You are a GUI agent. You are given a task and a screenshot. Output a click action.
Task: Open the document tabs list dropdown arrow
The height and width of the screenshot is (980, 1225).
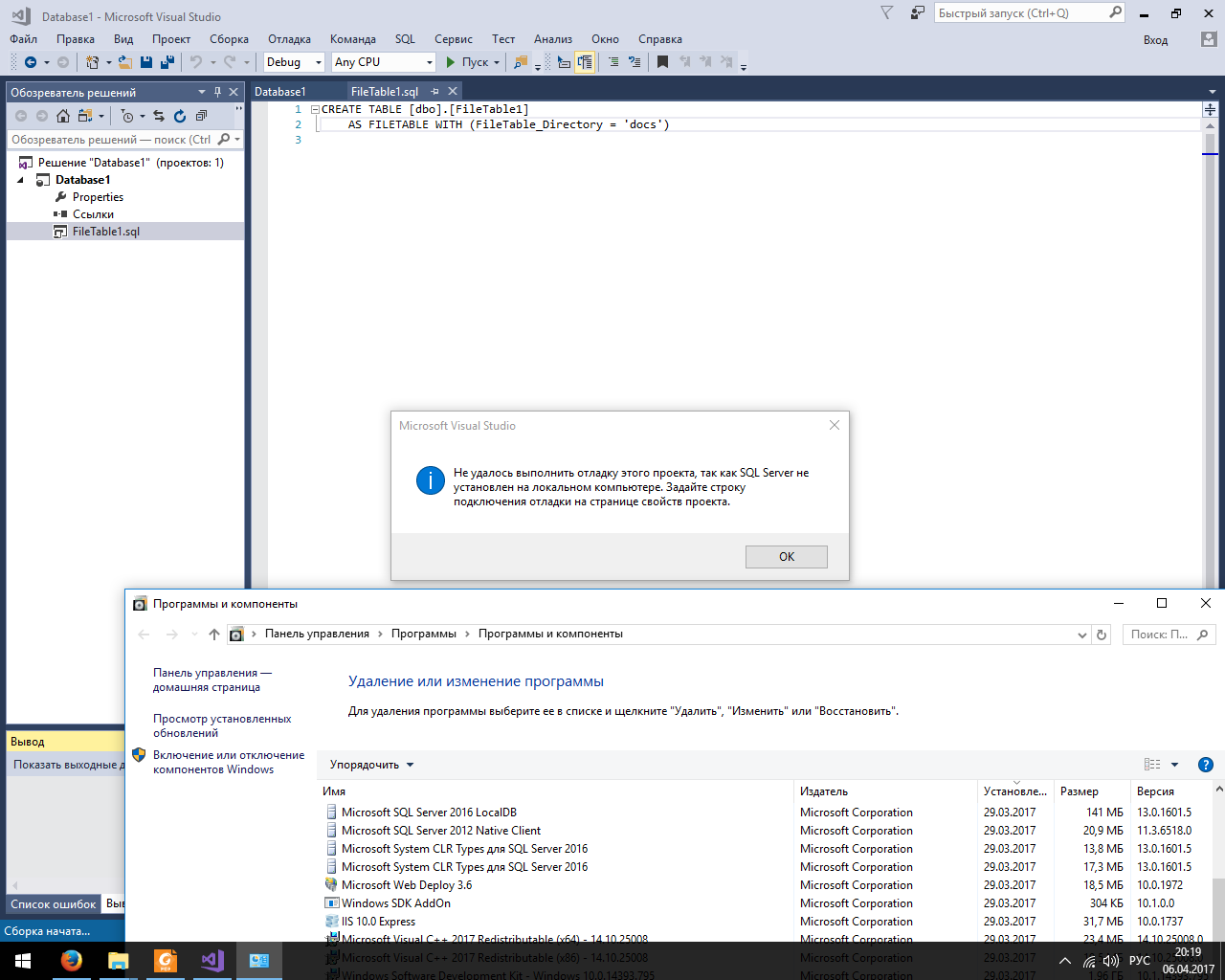point(1212,92)
